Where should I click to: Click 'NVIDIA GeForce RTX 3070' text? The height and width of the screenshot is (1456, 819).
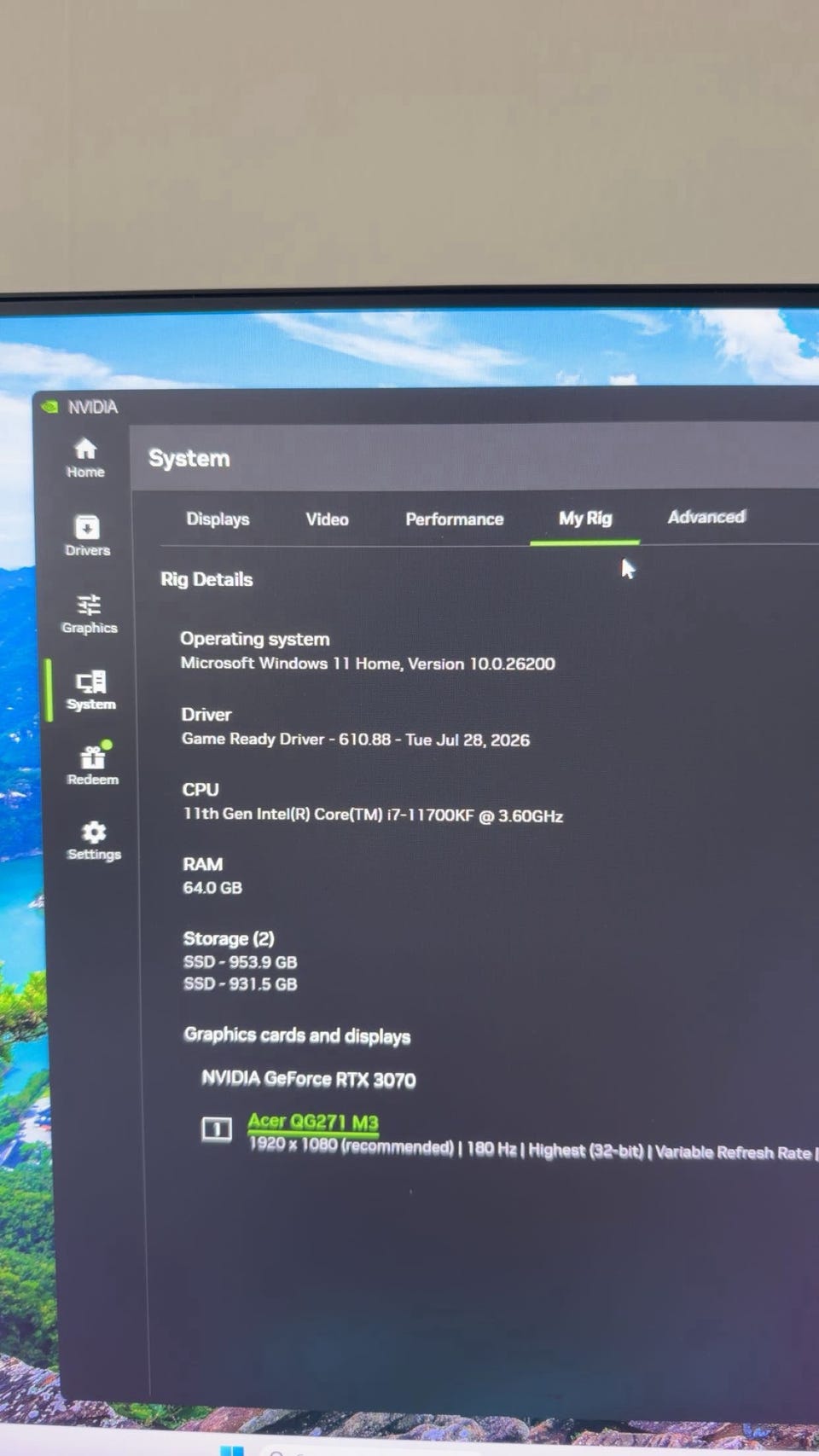(x=309, y=1079)
